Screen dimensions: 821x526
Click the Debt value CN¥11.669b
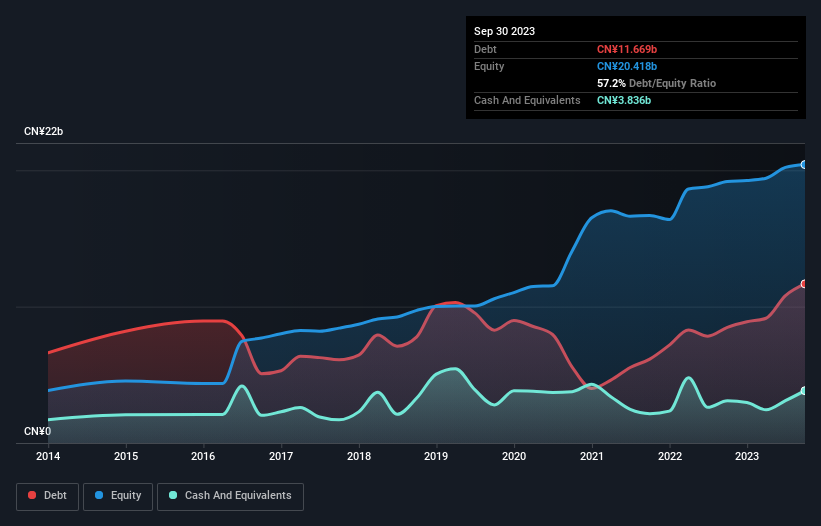(x=627, y=49)
